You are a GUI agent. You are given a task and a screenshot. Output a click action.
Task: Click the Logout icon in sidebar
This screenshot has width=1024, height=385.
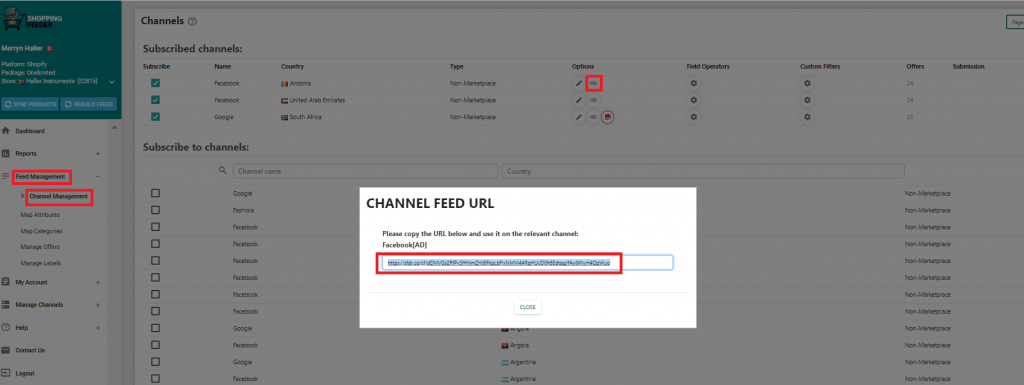click(6, 373)
